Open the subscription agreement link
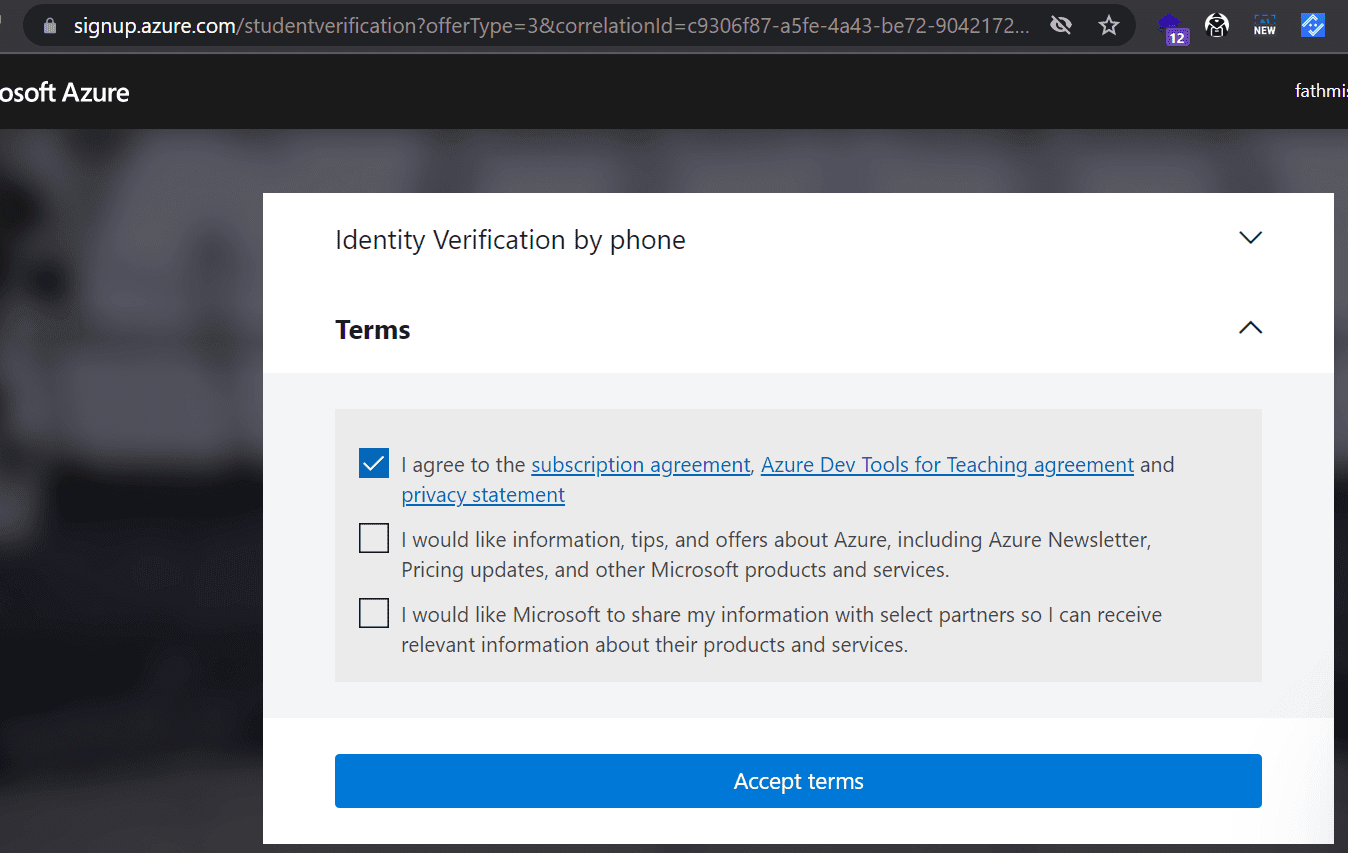Viewport: 1348px width, 853px height. [x=640, y=465]
